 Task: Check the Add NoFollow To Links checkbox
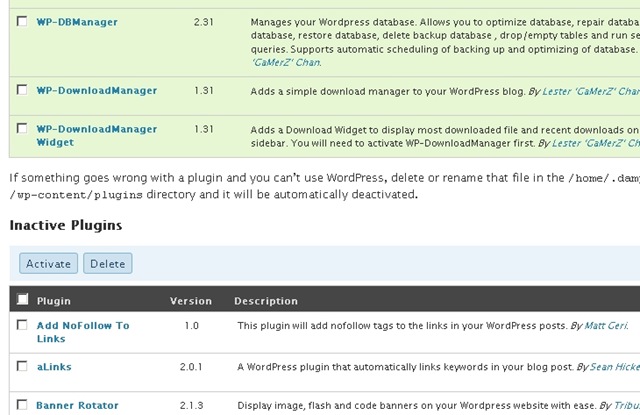[x=22, y=325]
